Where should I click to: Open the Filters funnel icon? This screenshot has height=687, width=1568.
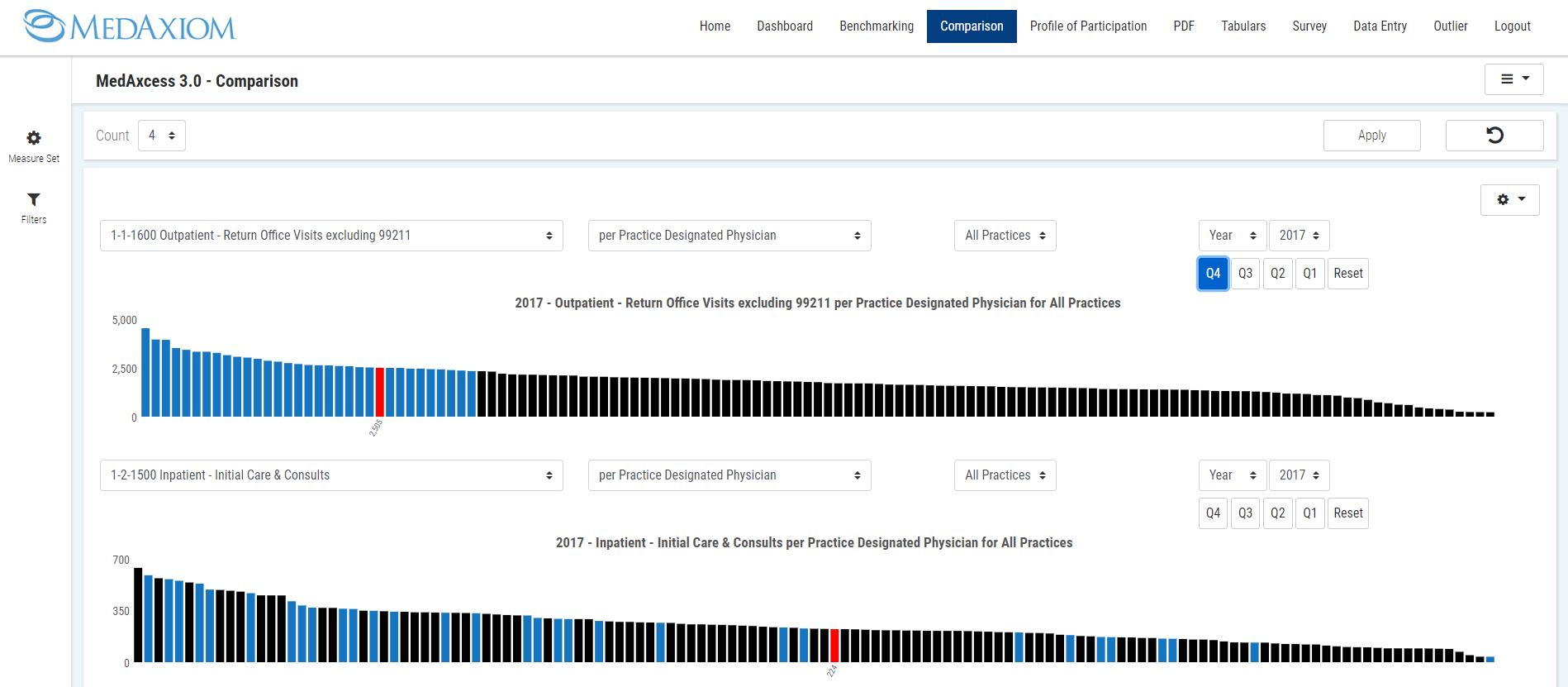click(x=34, y=200)
